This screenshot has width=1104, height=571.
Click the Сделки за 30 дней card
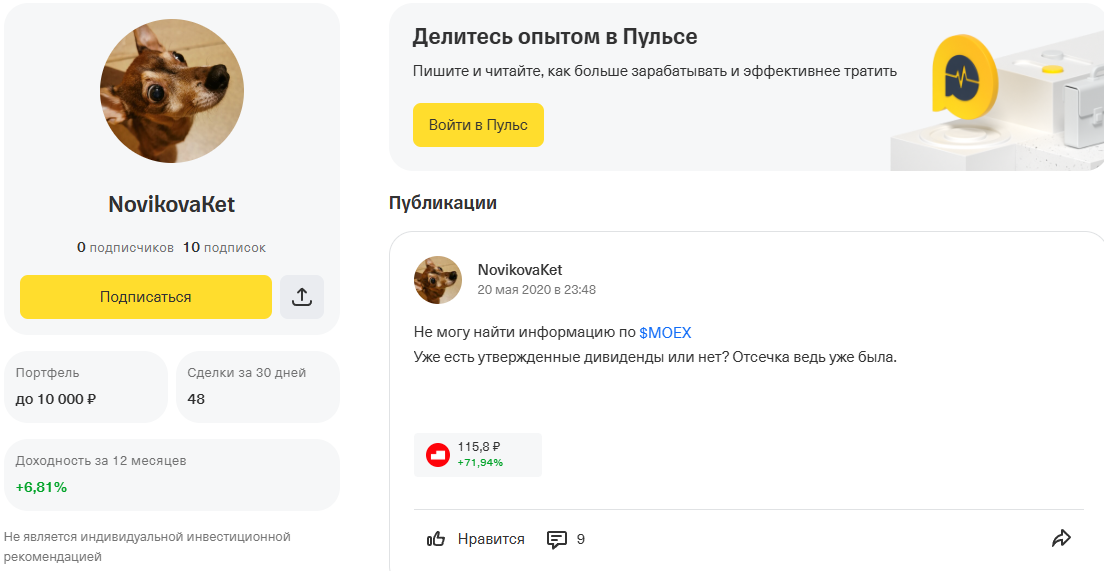point(258,386)
